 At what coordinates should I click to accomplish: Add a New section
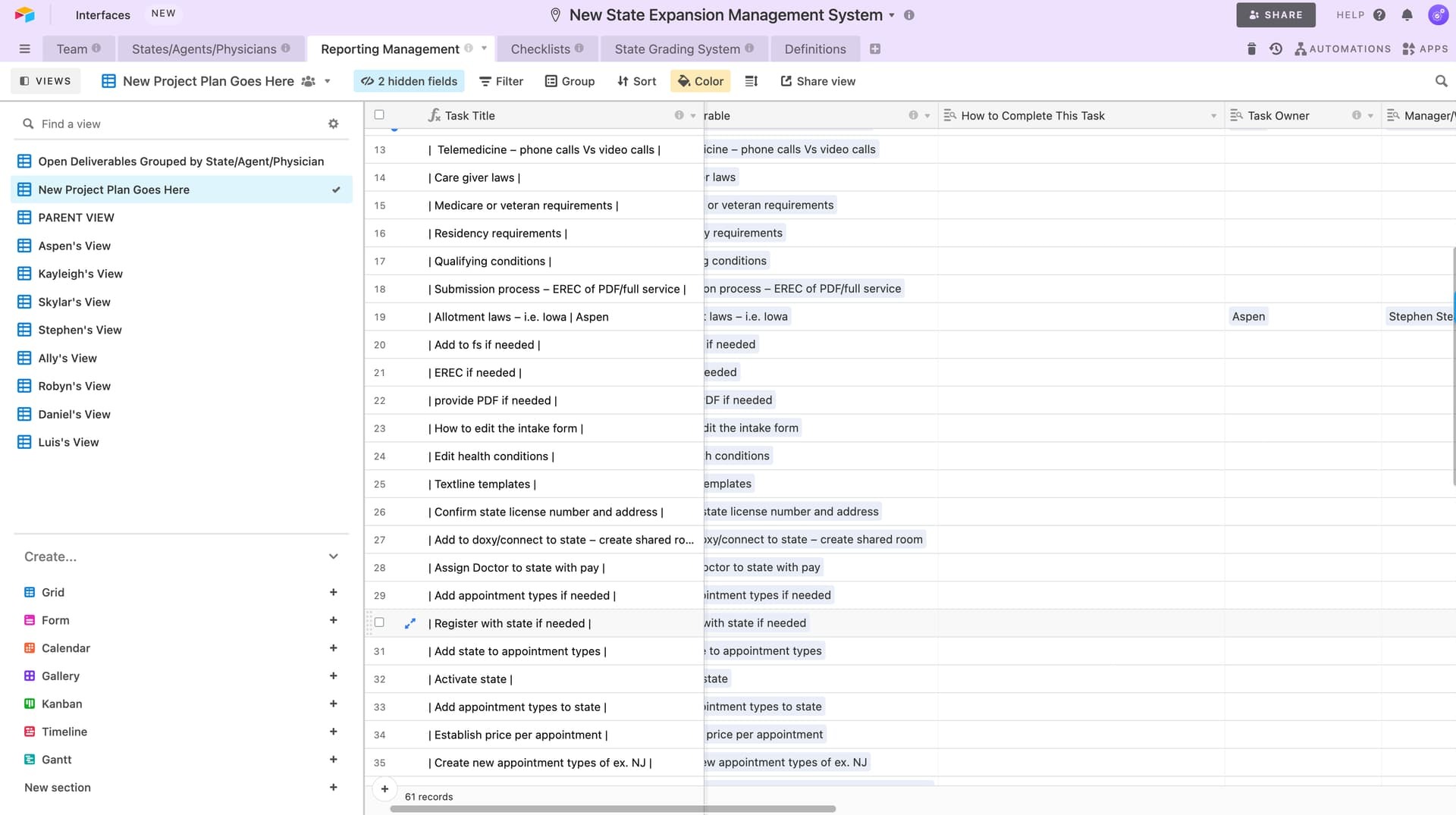point(333,788)
